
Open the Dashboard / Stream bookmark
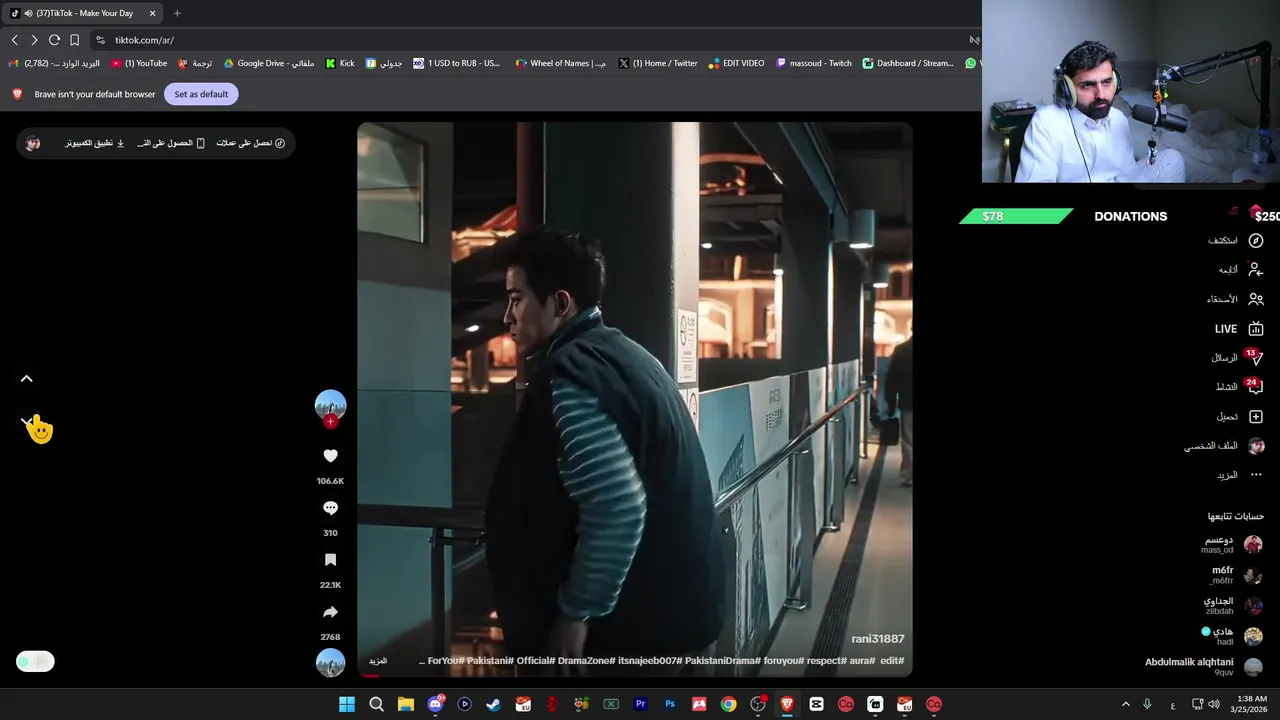(x=908, y=63)
